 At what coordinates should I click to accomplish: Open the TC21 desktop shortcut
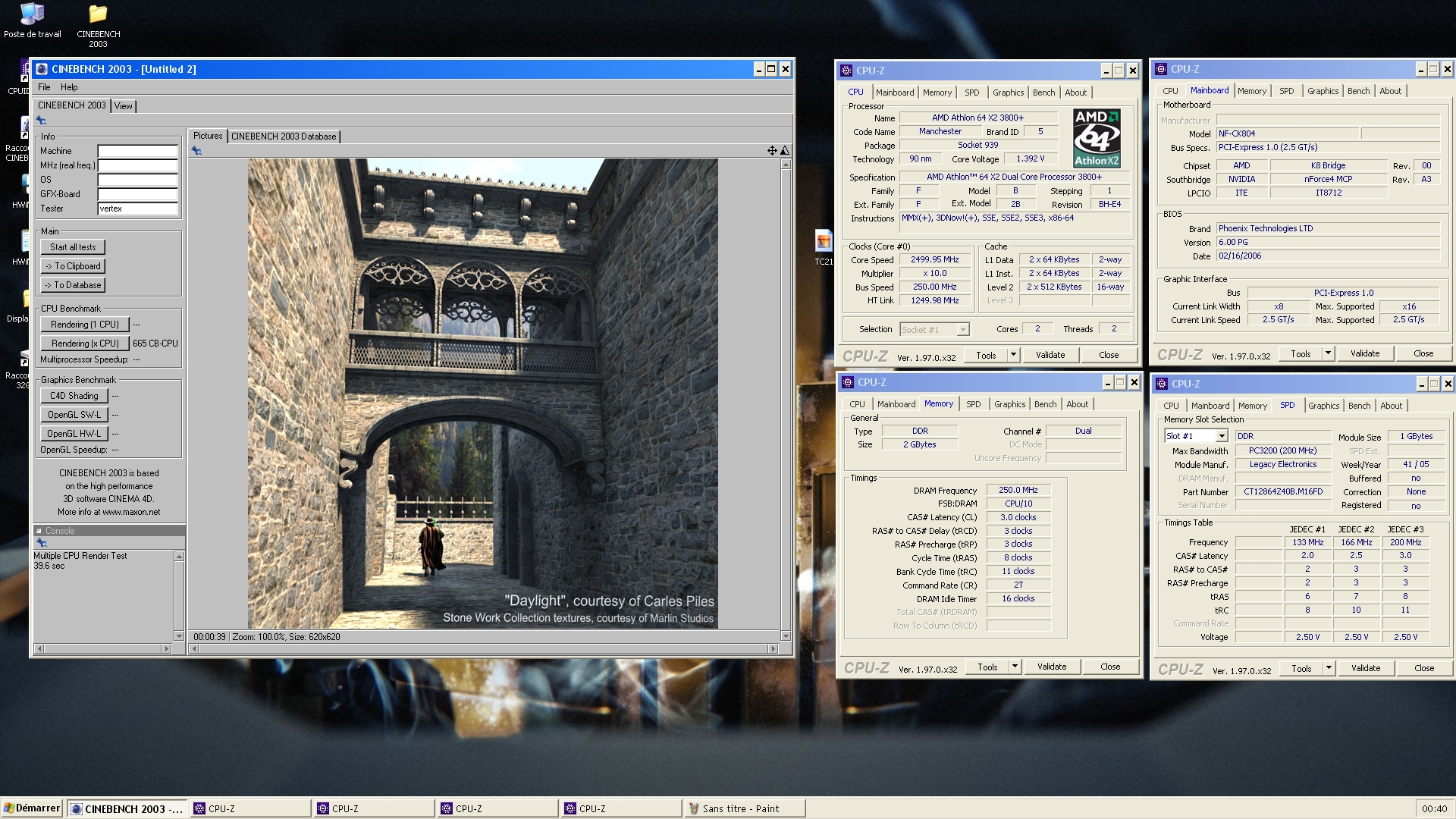[x=823, y=248]
